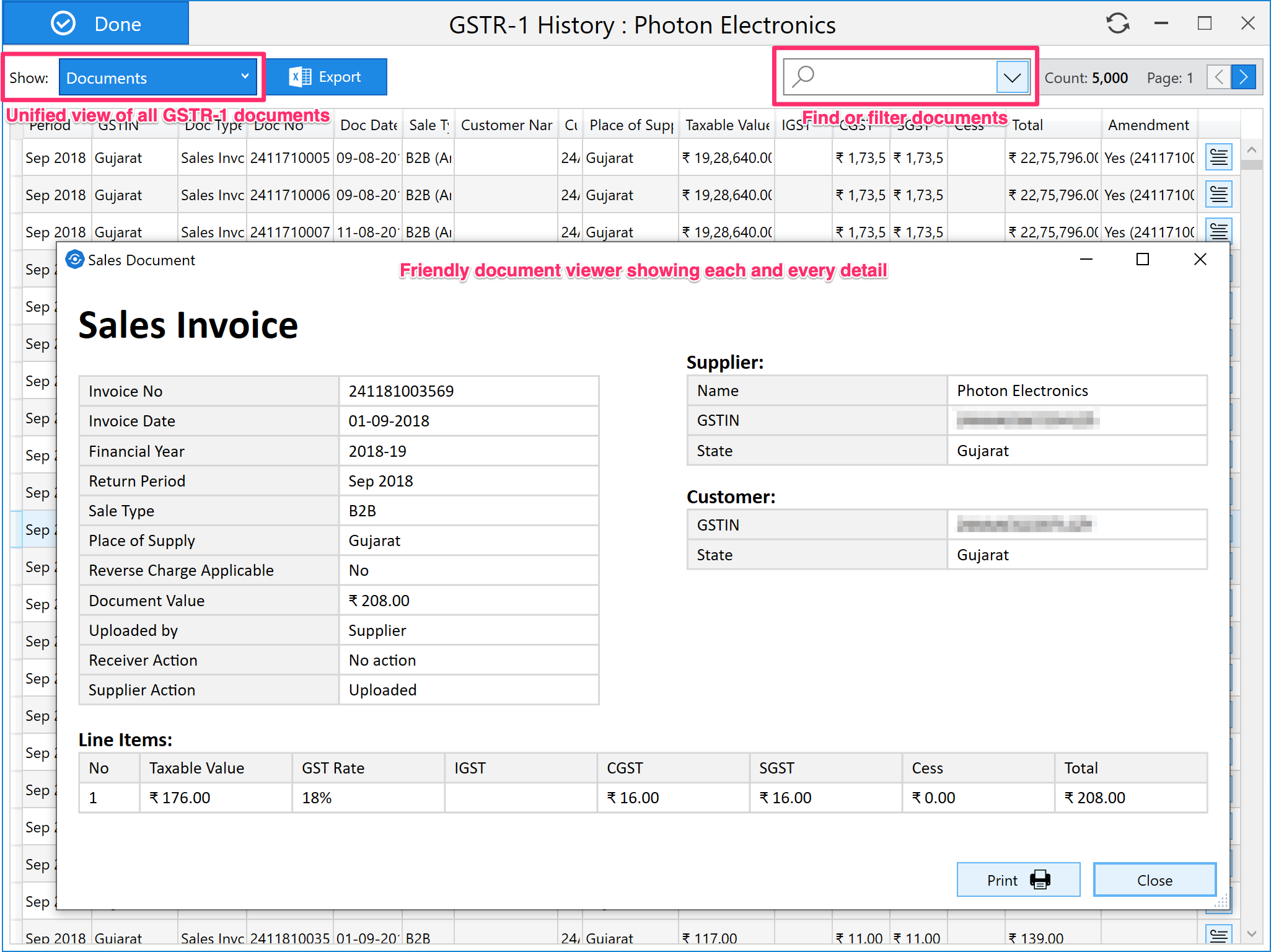Click the search magnifier icon
The image size is (1271, 952).
(x=803, y=77)
